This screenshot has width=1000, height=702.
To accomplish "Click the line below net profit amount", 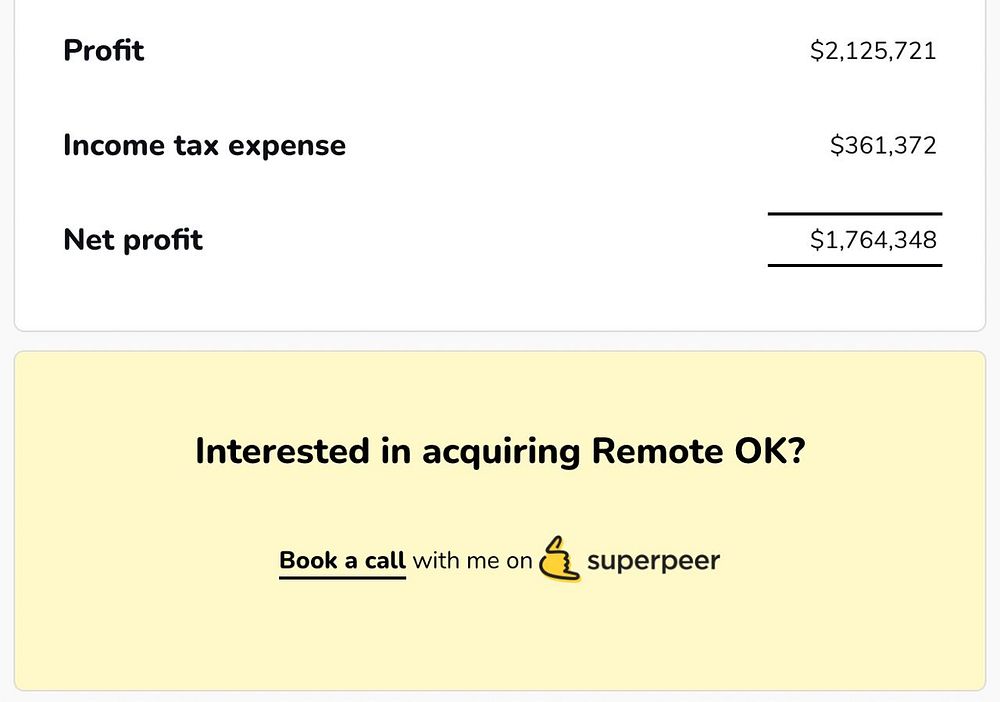I will (855, 265).
